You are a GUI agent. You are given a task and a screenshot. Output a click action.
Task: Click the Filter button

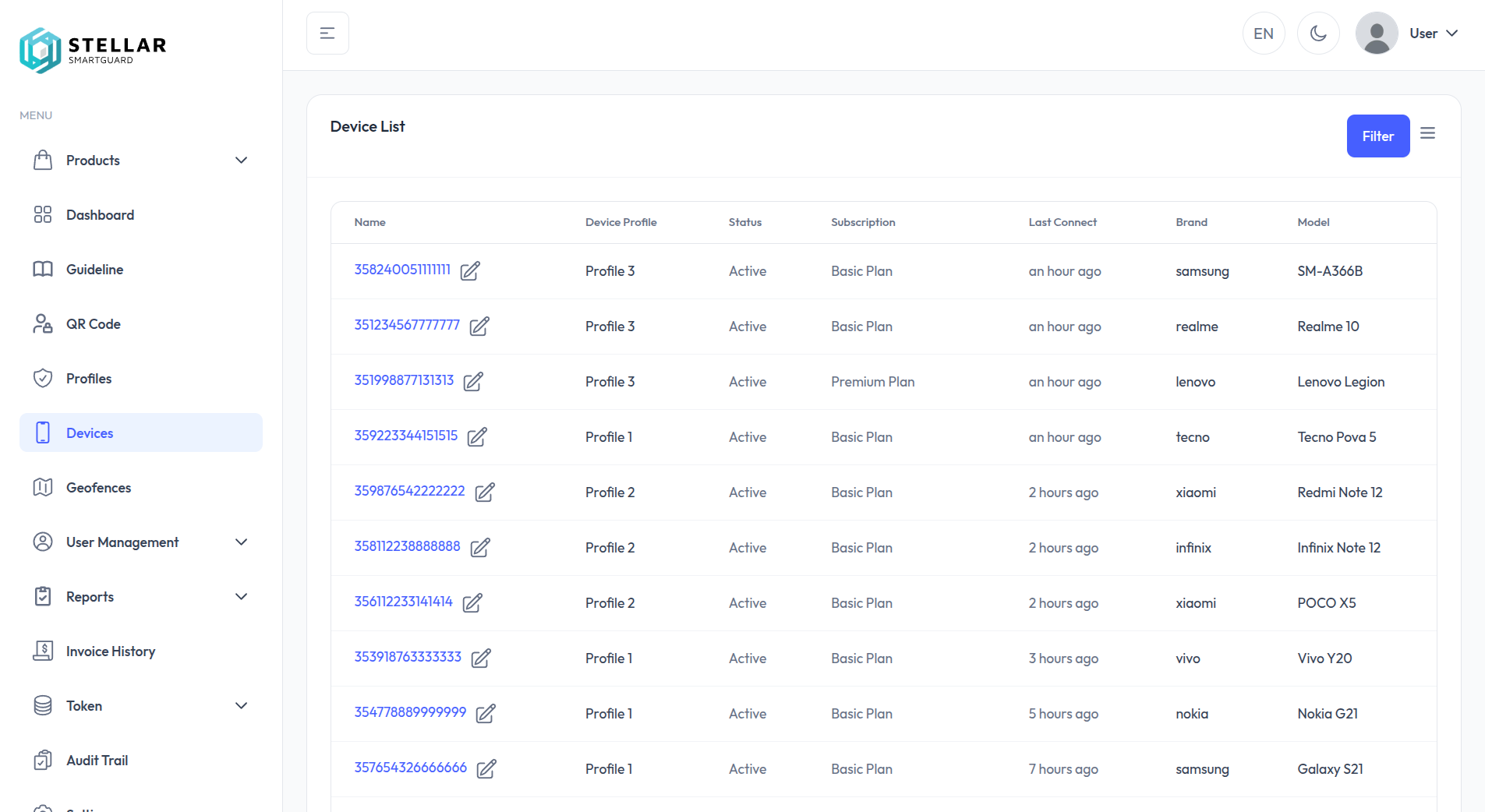tap(1377, 136)
